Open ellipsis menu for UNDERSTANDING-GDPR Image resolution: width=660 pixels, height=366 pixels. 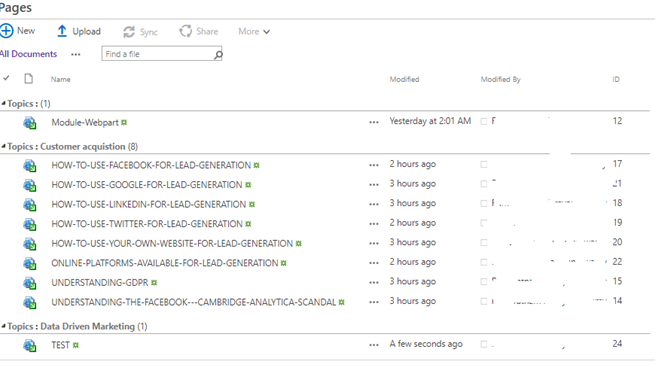click(374, 283)
